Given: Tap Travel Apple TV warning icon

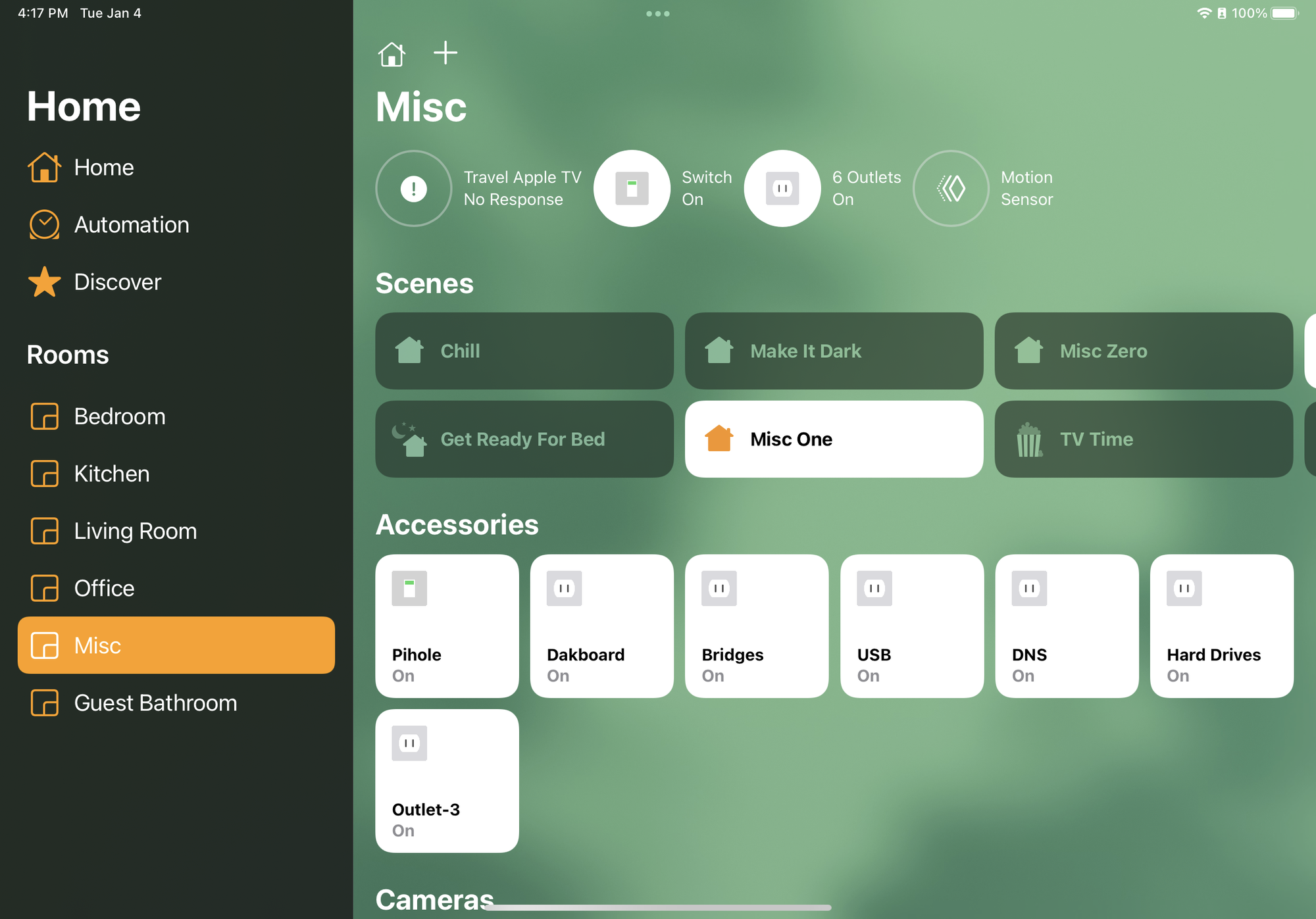Looking at the screenshot, I should [414, 189].
